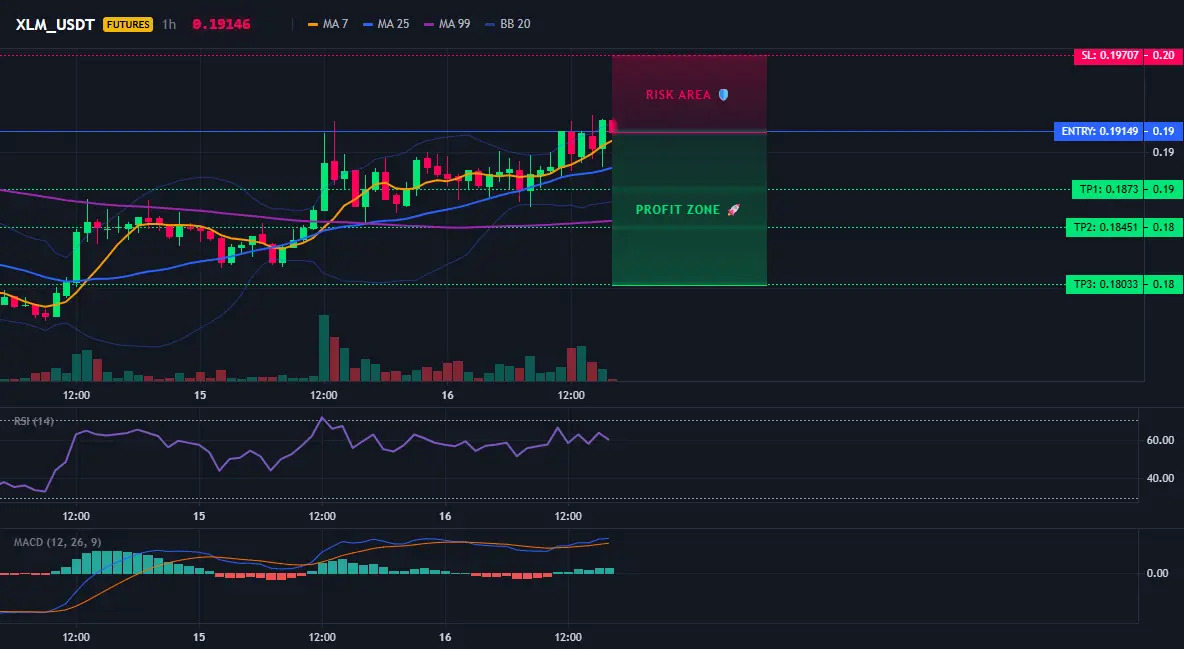
Task: Click the 15 date label under price chart
Action: 200,395
